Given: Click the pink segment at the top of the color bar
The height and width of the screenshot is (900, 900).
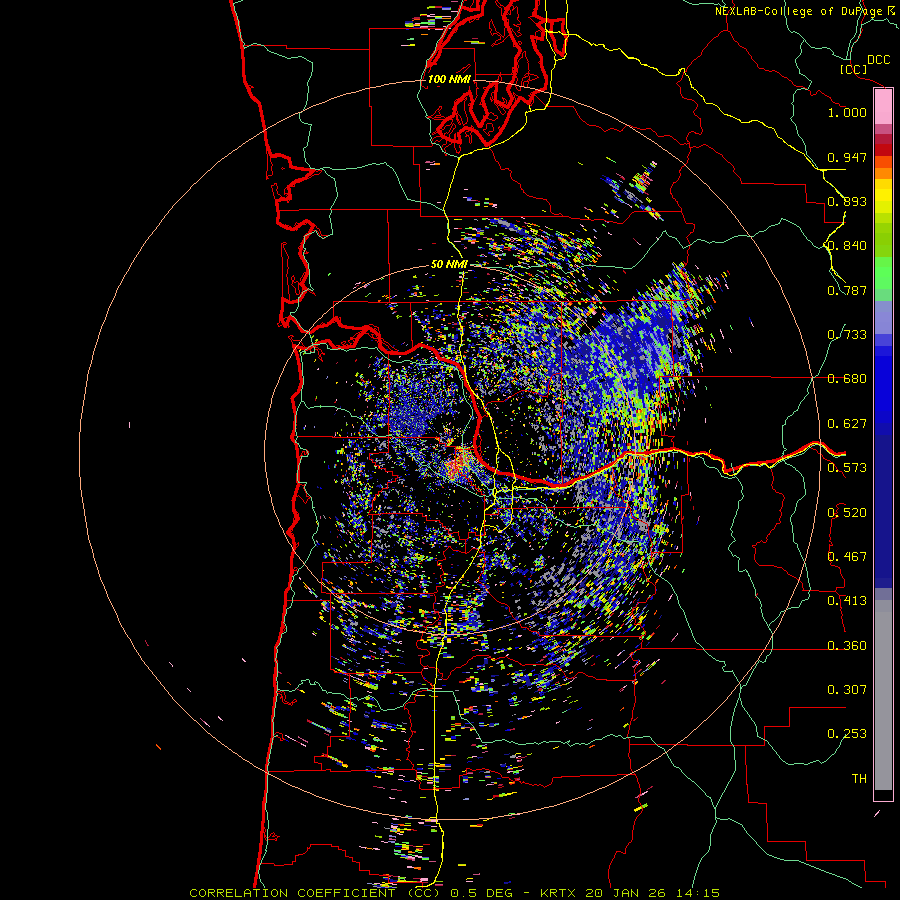Looking at the screenshot, I should click(883, 107).
